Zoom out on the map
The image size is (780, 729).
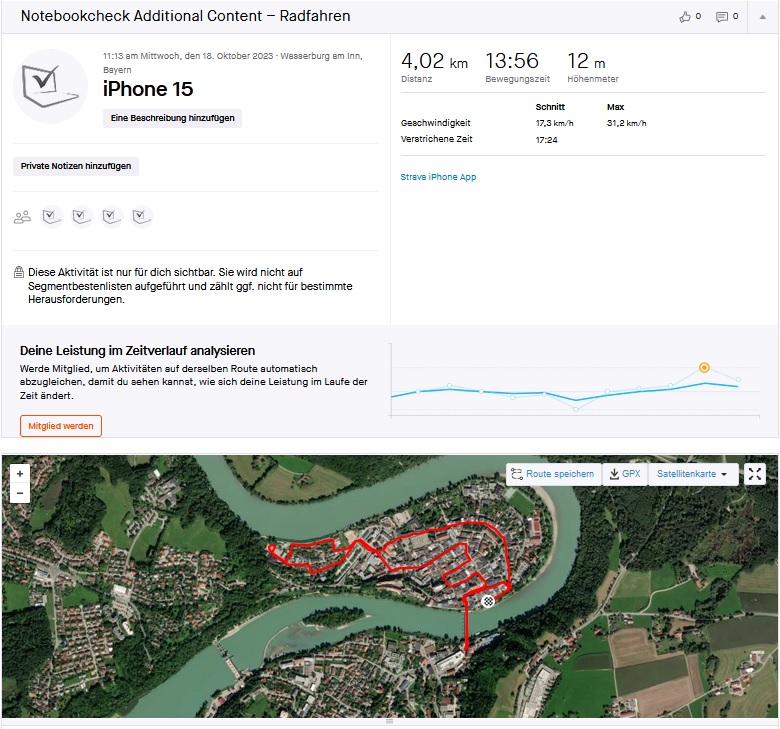coord(20,493)
